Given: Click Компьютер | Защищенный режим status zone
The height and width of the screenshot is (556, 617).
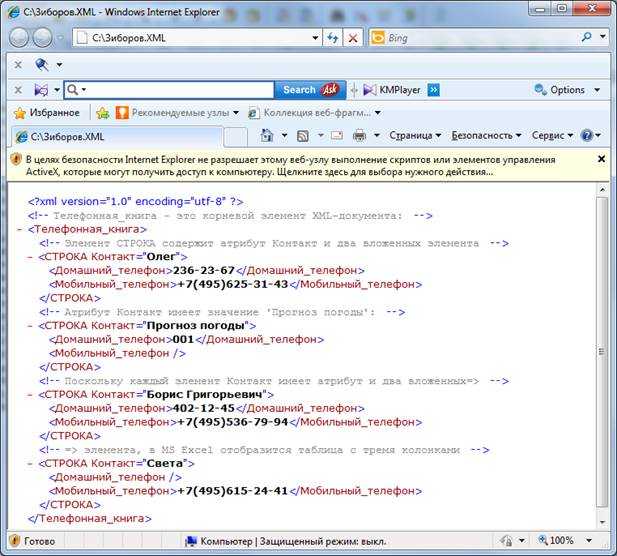Looking at the screenshot, I should (x=286, y=541).
